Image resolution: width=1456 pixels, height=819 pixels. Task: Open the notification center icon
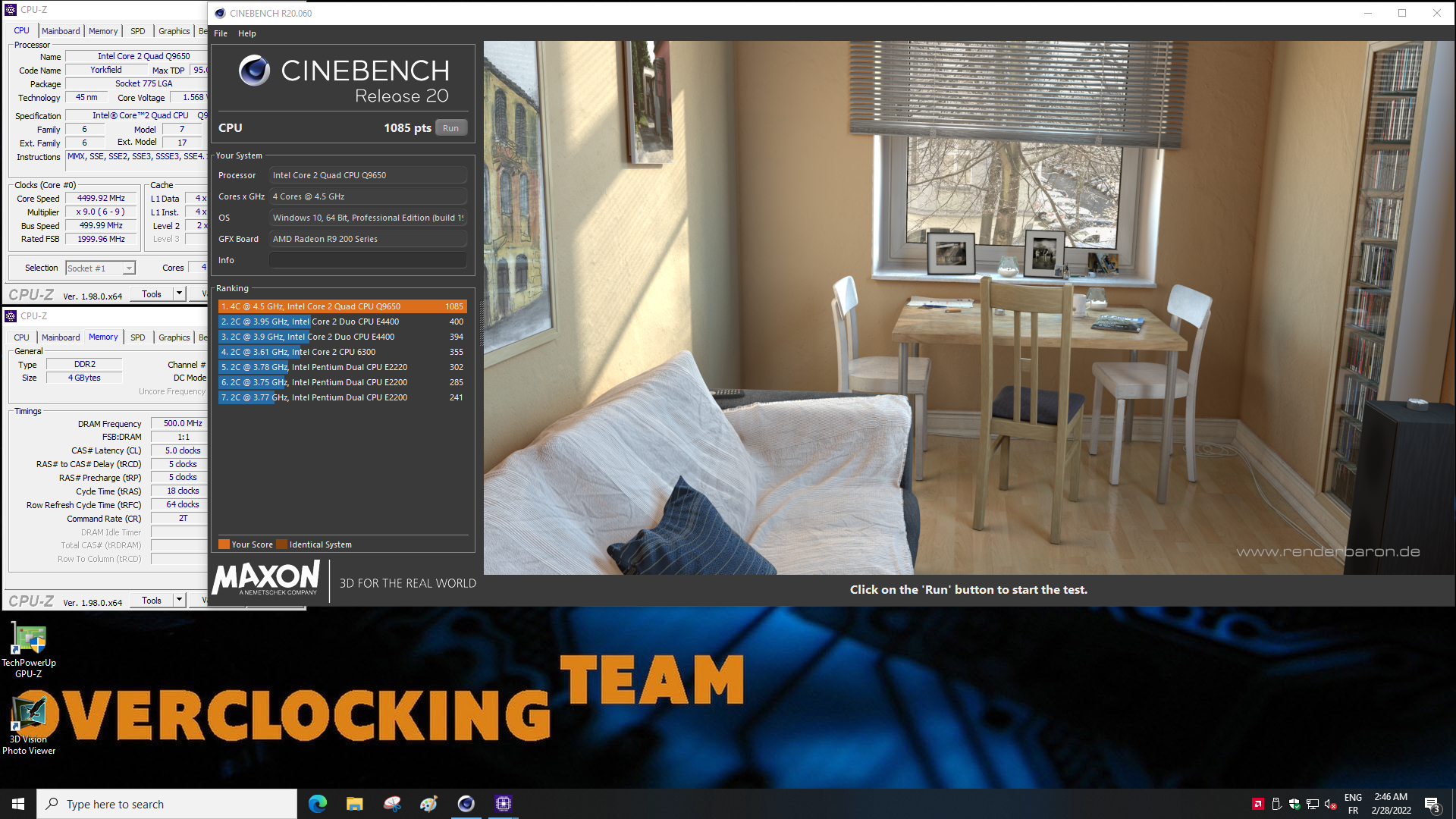coord(1432,805)
